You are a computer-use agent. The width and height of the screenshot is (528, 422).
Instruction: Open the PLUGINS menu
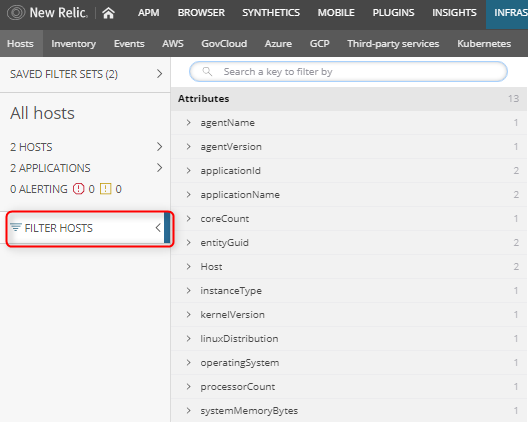click(393, 13)
